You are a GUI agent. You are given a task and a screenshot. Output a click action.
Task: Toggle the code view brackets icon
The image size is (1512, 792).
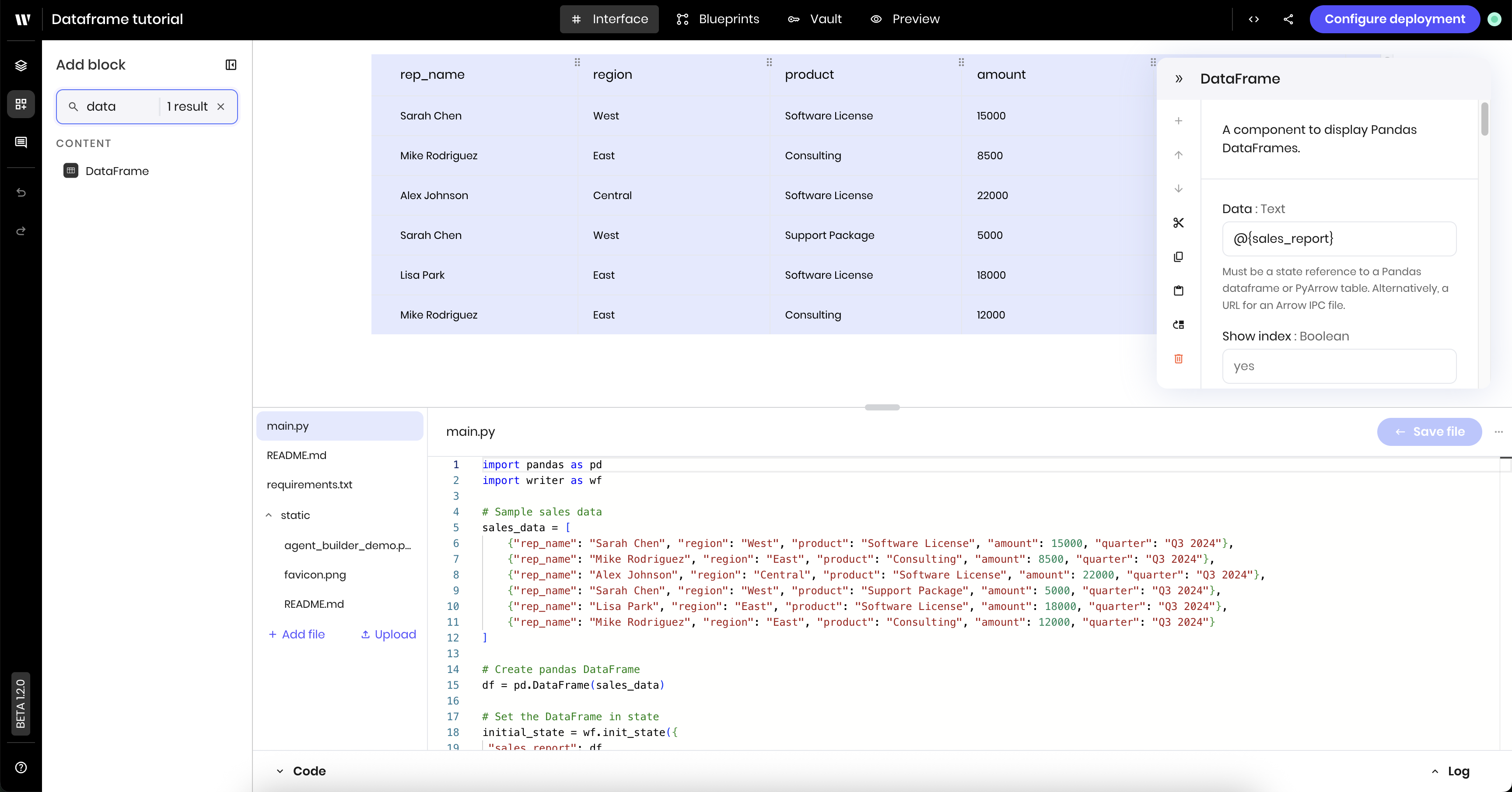coord(1254,19)
